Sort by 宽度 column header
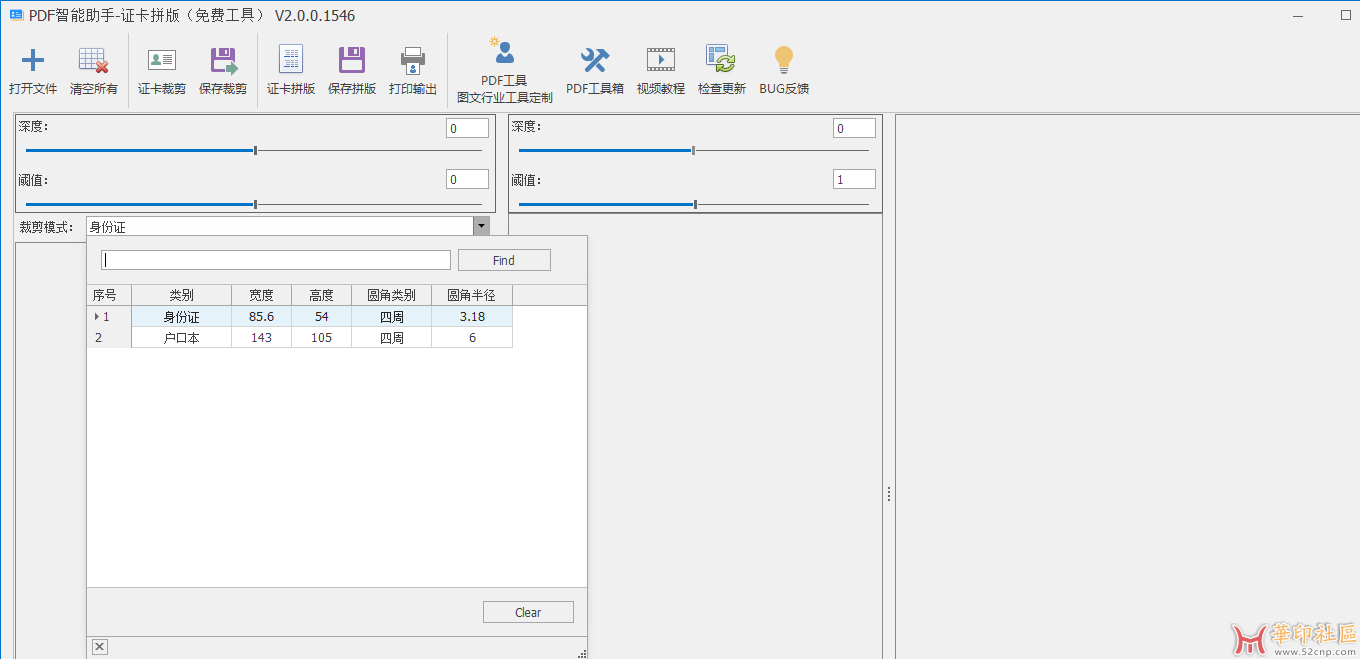This screenshot has height=659, width=1360. click(261, 295)
